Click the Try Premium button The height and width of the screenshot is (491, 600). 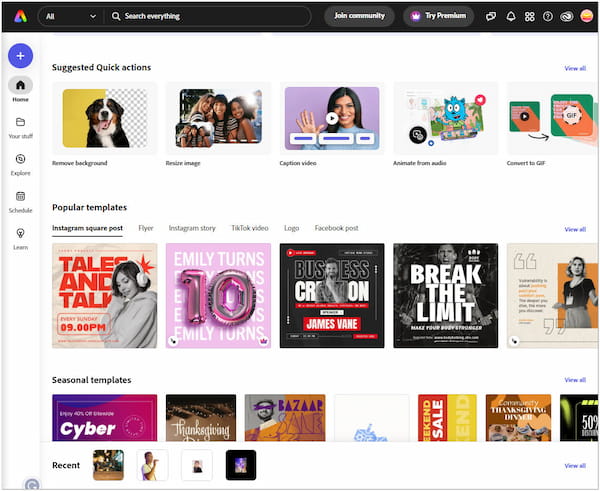pyautogui.click(x=438, y=17)
